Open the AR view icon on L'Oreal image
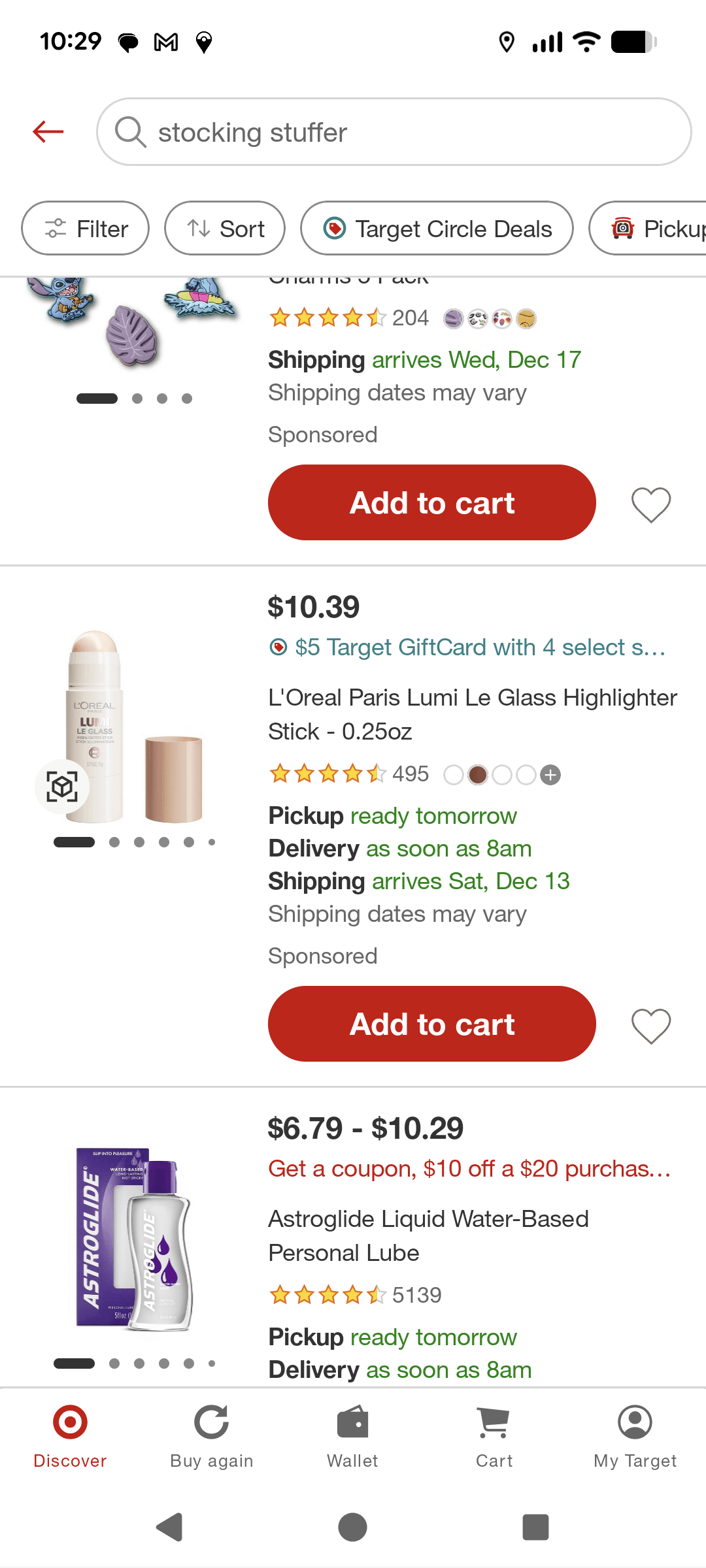This screenshot has width=706, height=1568. tap(62, 787)
